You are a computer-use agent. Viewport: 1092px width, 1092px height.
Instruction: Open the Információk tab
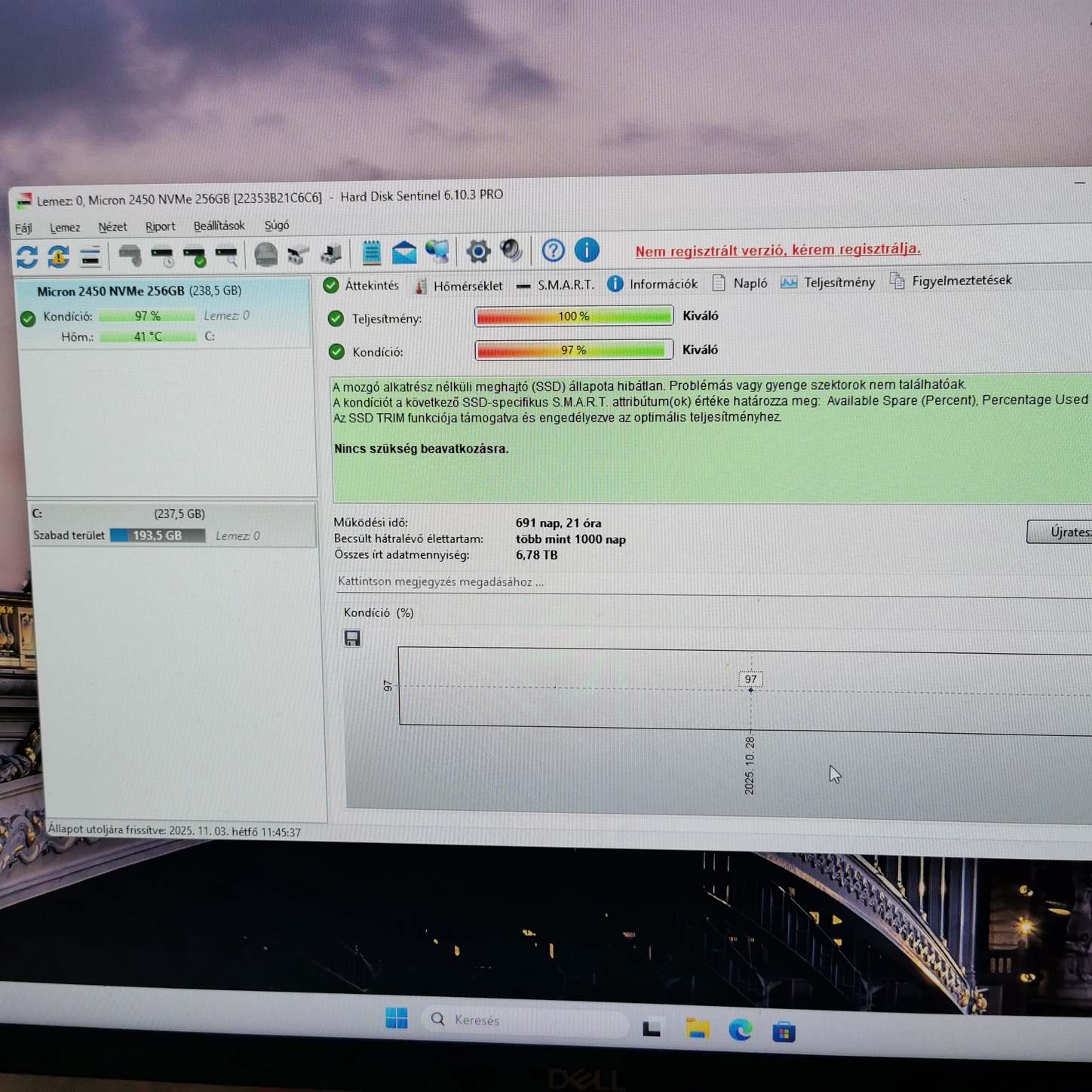(x=652, y=284)
